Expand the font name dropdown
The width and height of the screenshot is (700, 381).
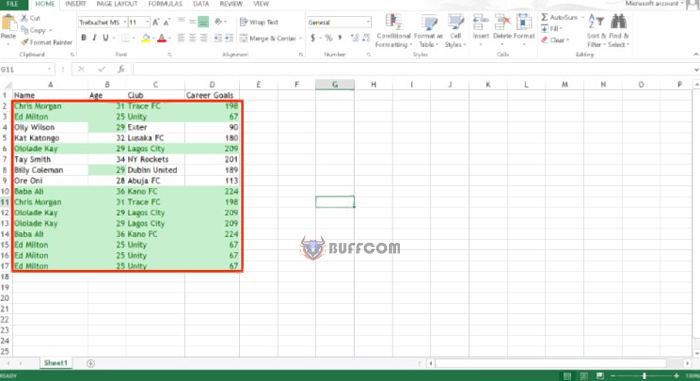tap(124, 22)
